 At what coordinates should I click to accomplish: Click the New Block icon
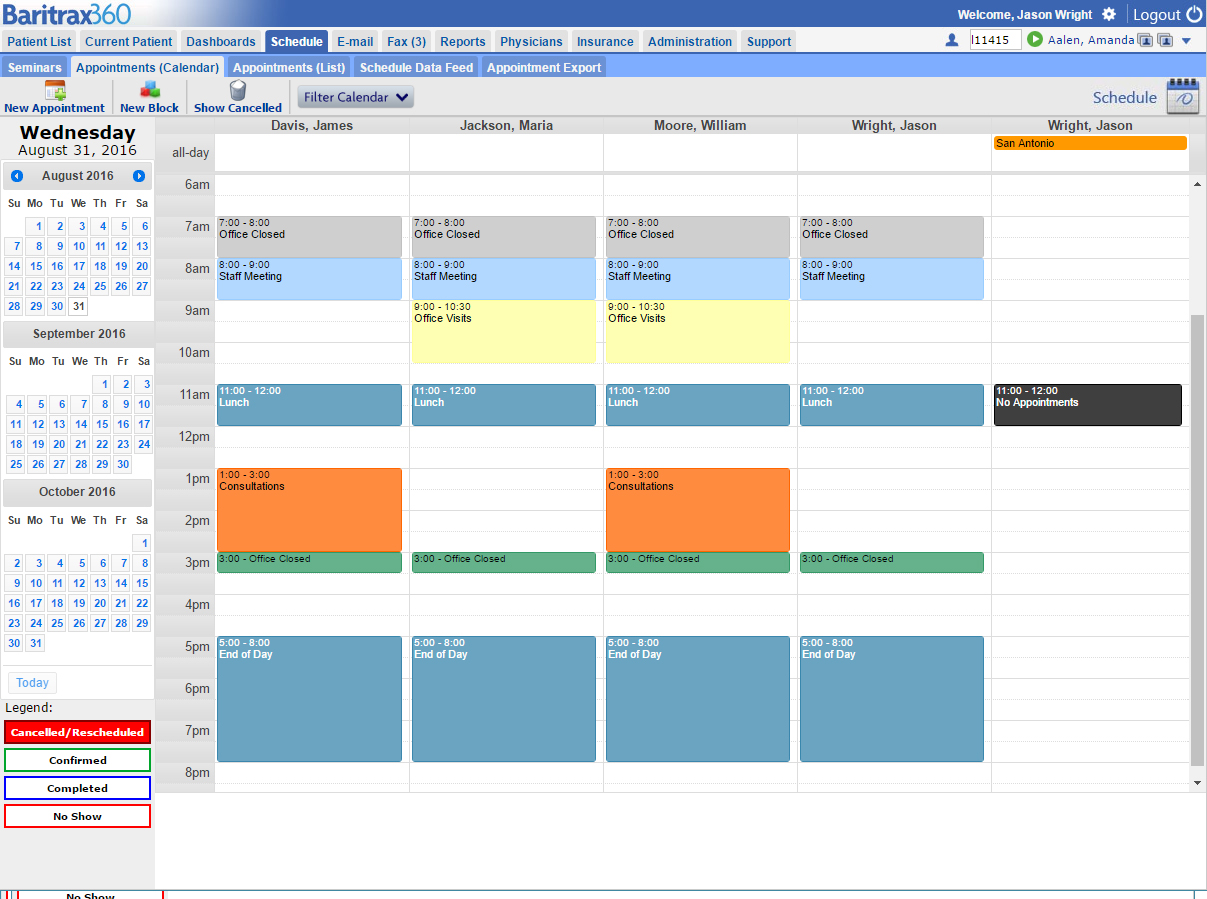pyautogui.click(x=149, y=90)
